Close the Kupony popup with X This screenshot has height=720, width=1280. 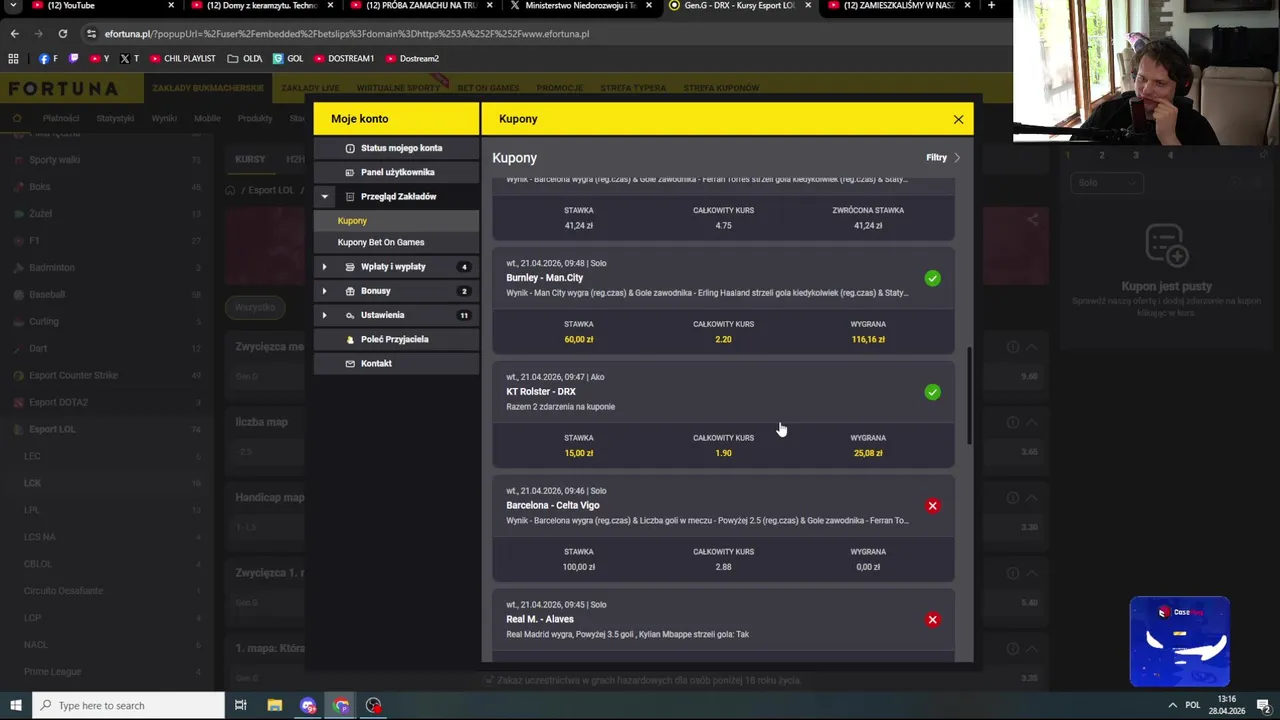958,119
